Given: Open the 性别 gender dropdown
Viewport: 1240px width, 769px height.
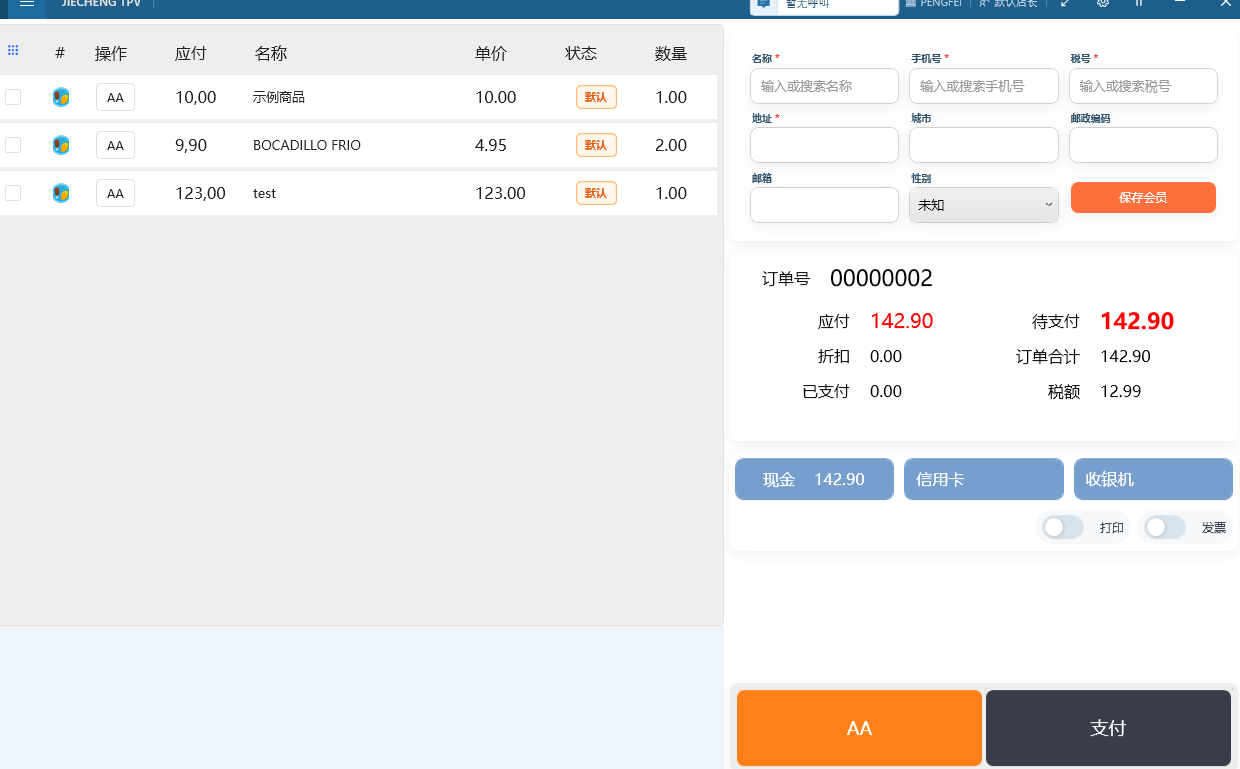Looking at the screenshot, I should tap(984, 204).
